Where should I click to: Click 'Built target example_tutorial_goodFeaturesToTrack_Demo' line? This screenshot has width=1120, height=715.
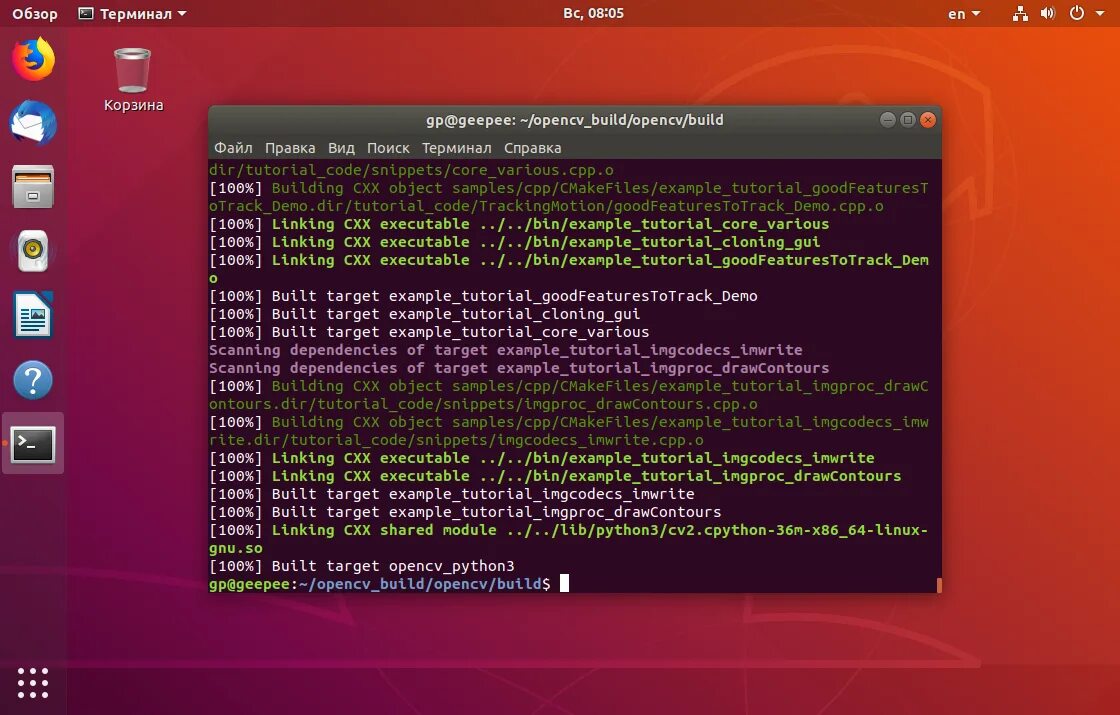[x=483, y=296]
